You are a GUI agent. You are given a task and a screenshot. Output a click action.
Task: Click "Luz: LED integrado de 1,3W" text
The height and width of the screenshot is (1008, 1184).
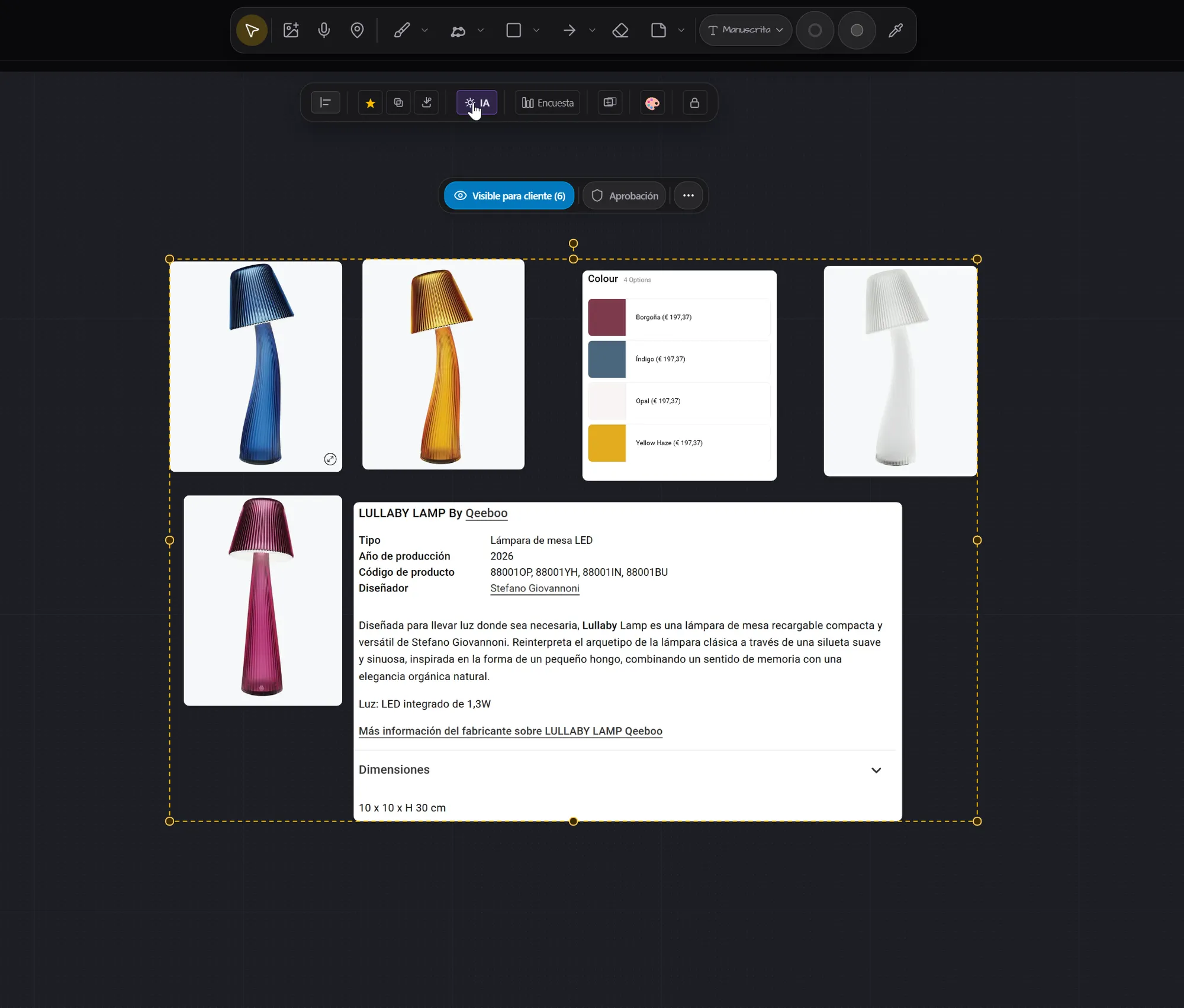point(424,704)
